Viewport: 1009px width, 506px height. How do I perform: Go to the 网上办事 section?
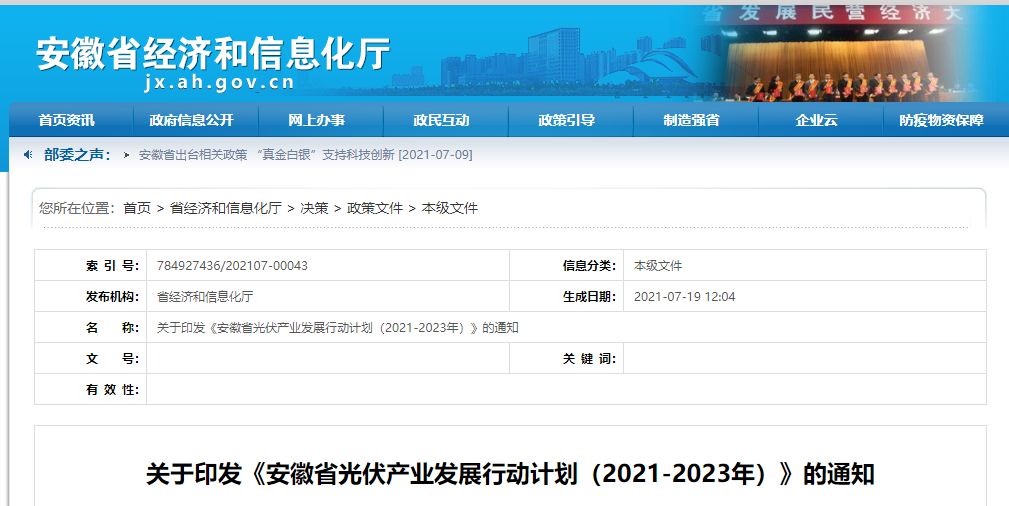[x=316, y=120]
